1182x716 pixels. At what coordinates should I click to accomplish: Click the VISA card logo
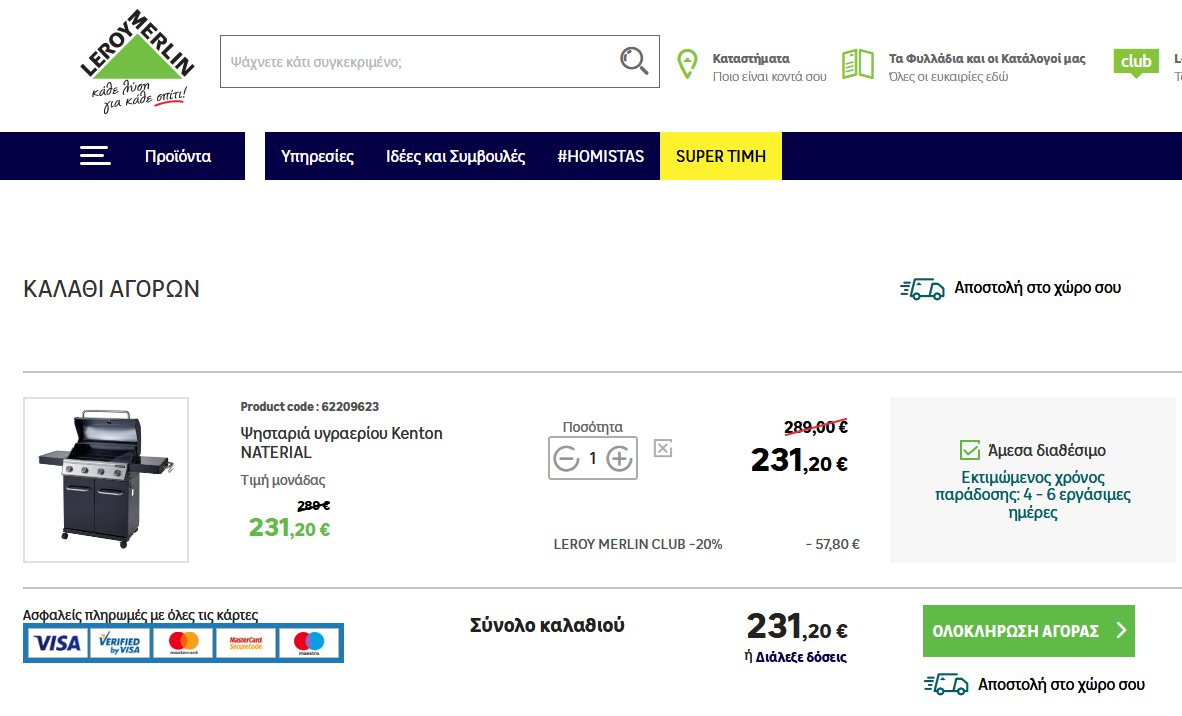(x=58, y=643)
